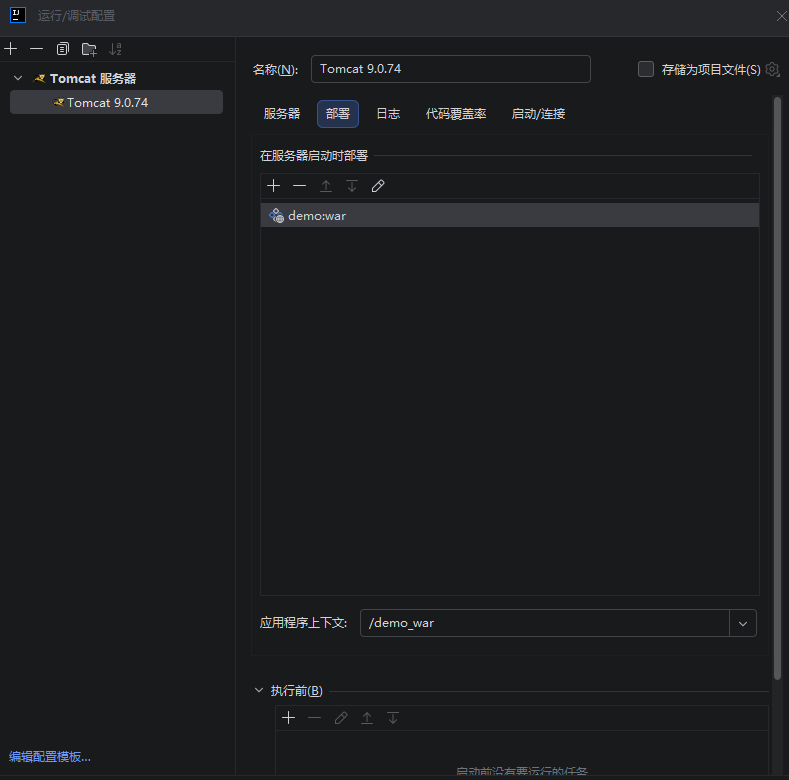Edit the before-launch task
Image resolution: width=789 pixels, height=780 pixels.
click(341, 718)
